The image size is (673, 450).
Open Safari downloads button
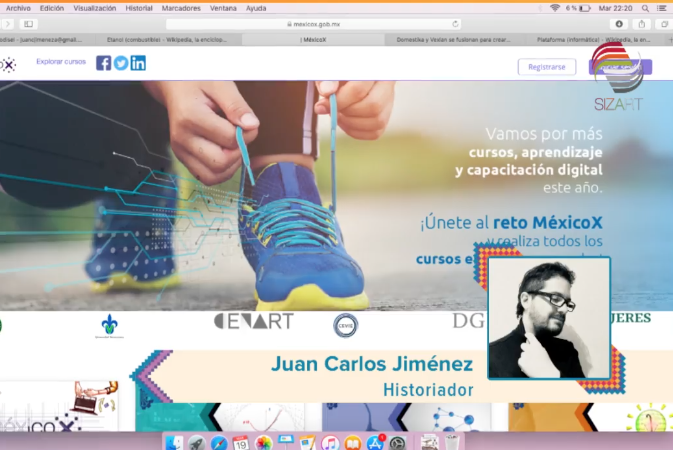coord(619,24)
